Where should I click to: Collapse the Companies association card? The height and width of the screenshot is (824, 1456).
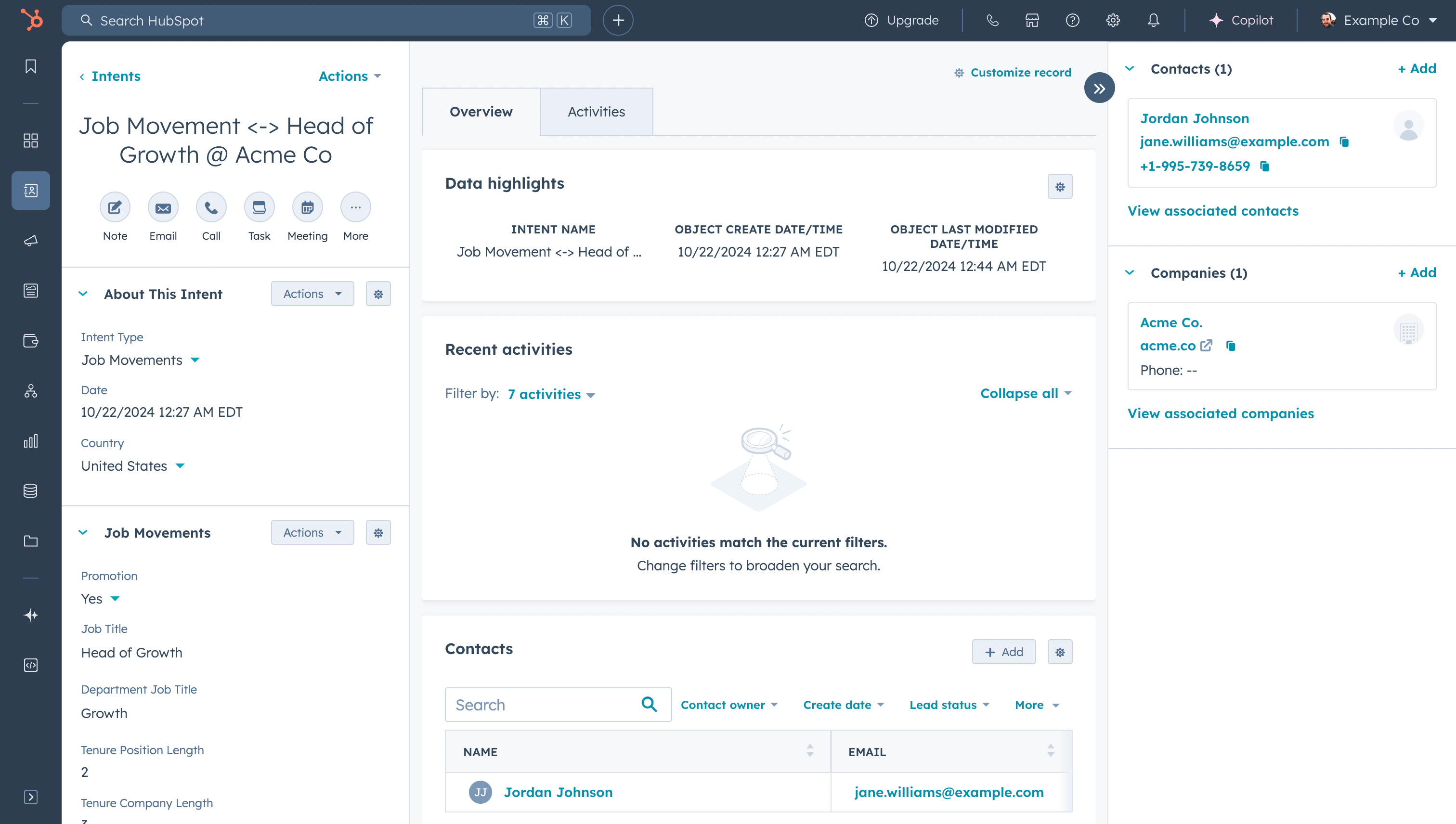(1130, 273)
